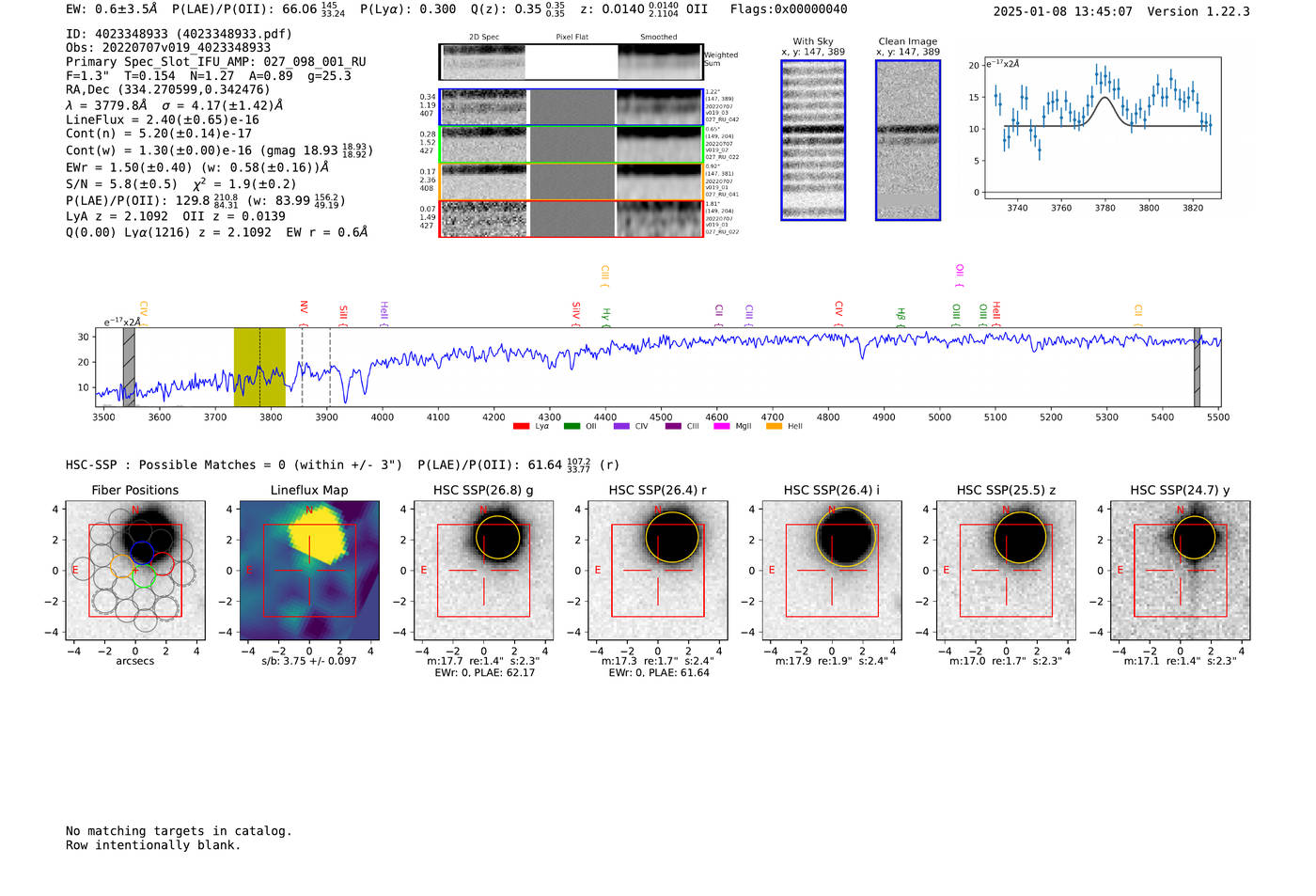Click the "Primary Spec_Slot_IFU_AMP: 027_098_001_RU" line

pyautogui.click(x=216, y=62)
